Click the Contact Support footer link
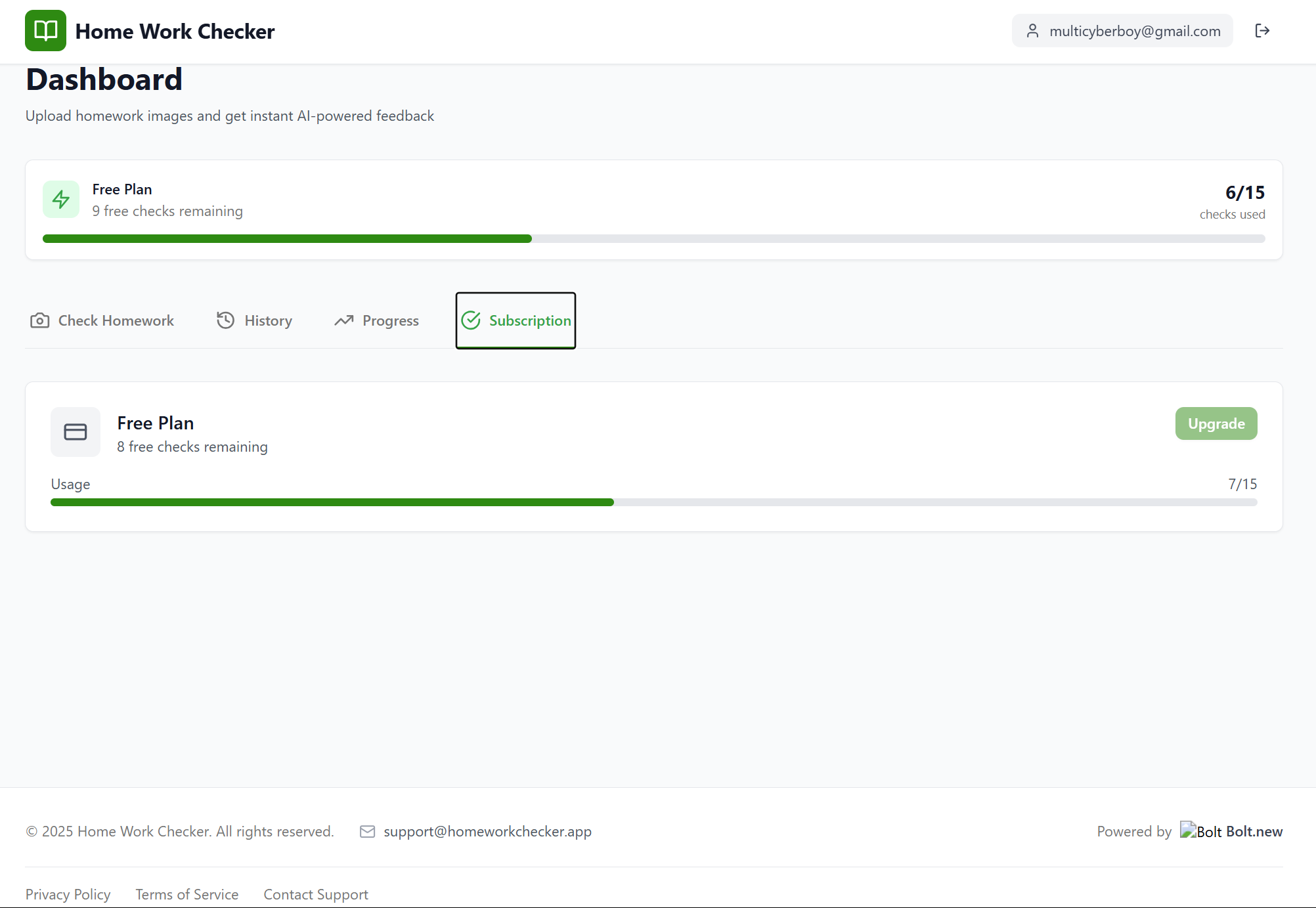Viewport: 1316px width, 908px height. point(315,894)
